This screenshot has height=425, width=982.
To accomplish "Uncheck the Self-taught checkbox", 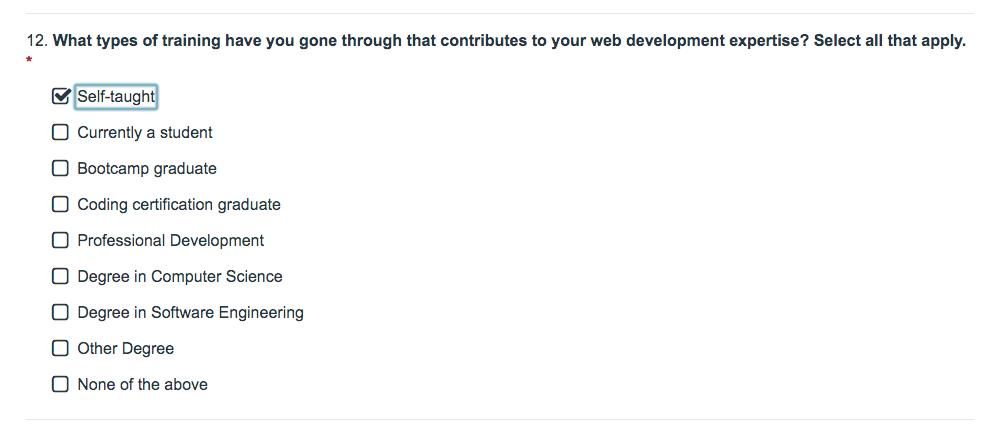I will [61, 96].
